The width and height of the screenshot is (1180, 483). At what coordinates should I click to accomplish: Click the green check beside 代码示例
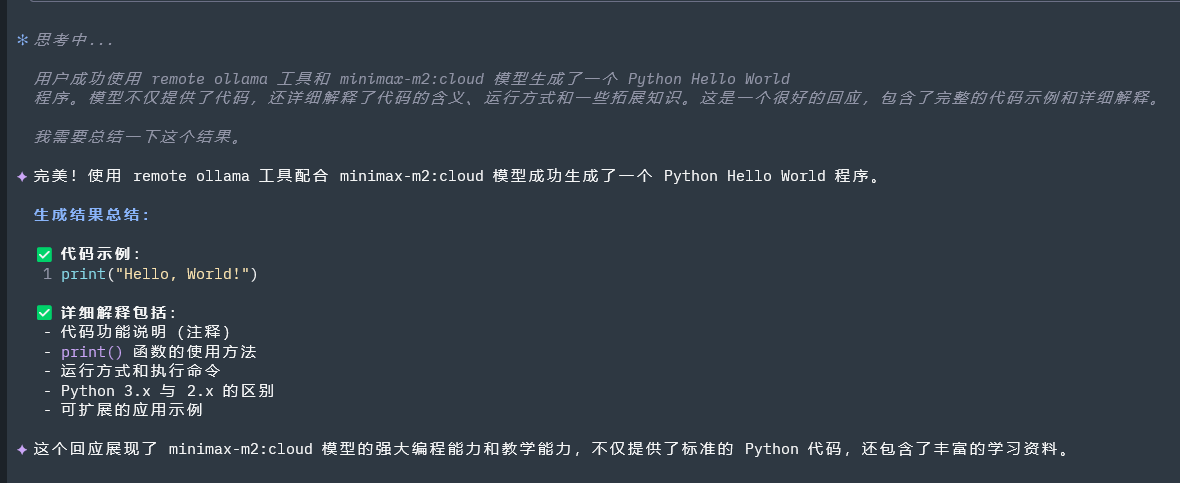pyautogui.click(x=44, y=255)
